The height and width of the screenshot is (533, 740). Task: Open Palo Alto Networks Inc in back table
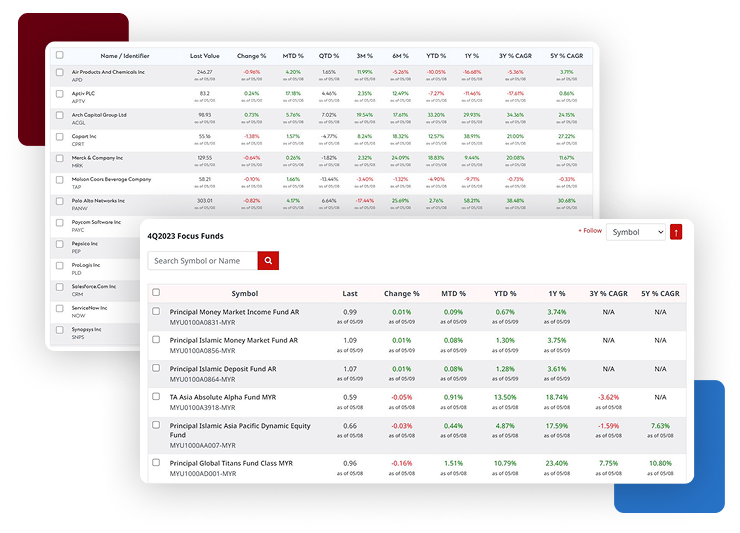click(x=98, y=201)
